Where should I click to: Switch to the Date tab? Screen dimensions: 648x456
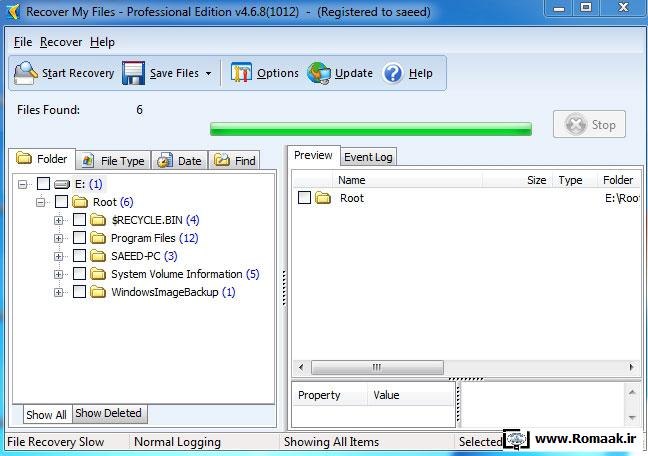[180, 160]
